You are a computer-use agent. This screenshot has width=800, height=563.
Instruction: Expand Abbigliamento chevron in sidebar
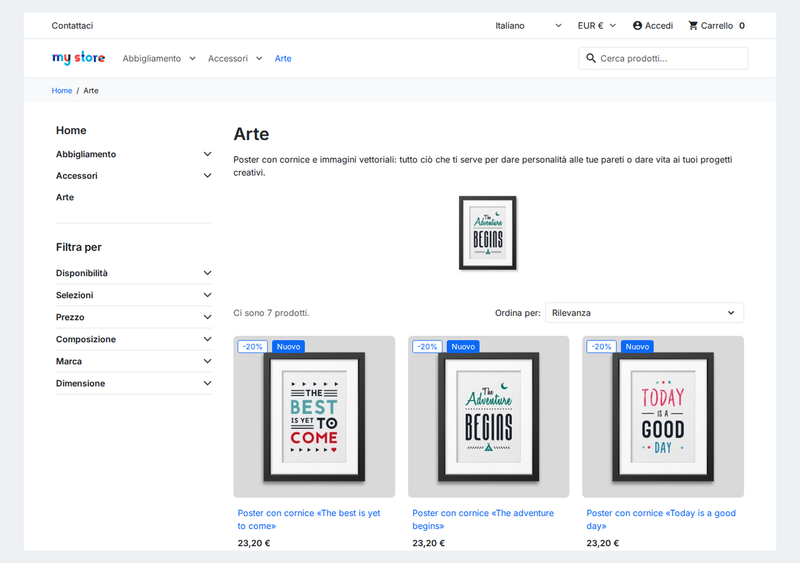click(207, 154)
